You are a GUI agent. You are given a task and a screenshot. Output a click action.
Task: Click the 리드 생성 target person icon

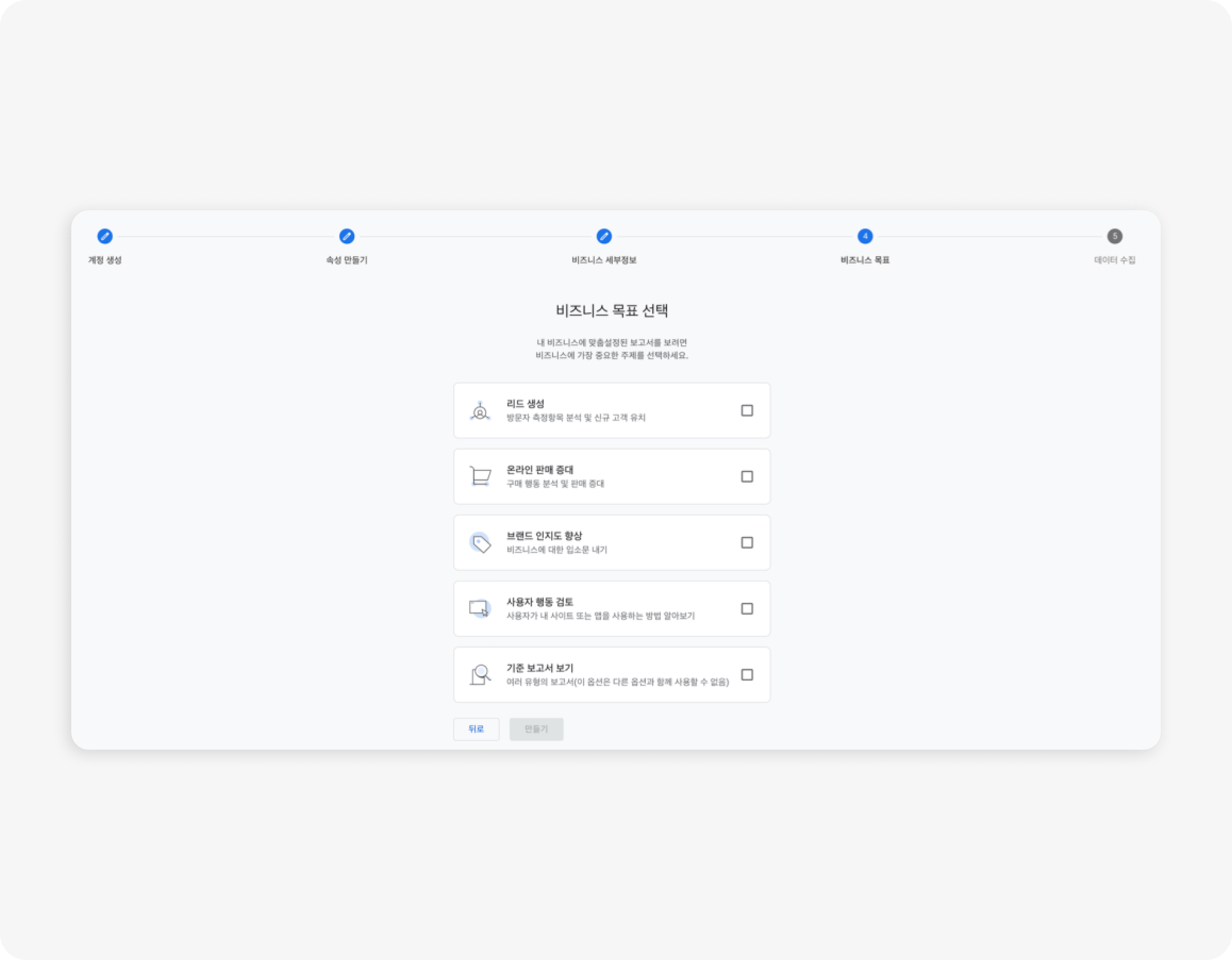coord(480,411)
